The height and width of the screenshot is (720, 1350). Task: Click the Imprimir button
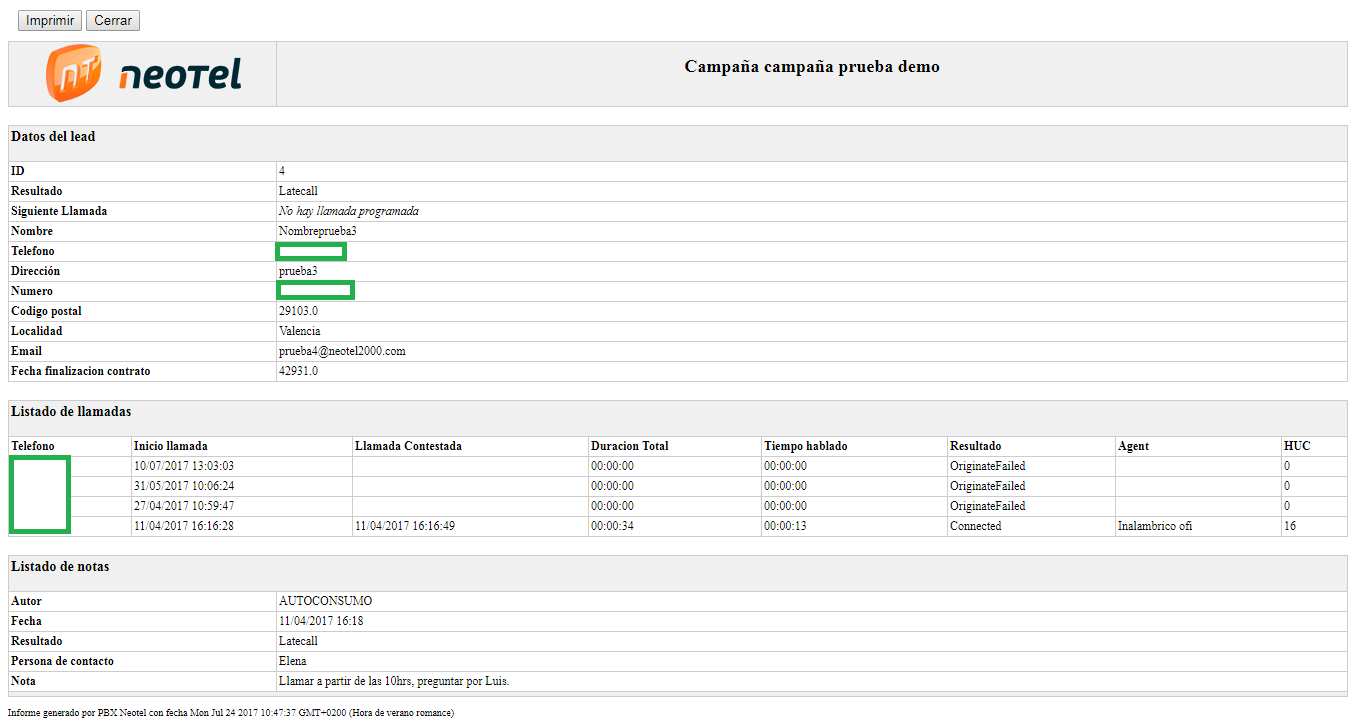tap(50, 20)
